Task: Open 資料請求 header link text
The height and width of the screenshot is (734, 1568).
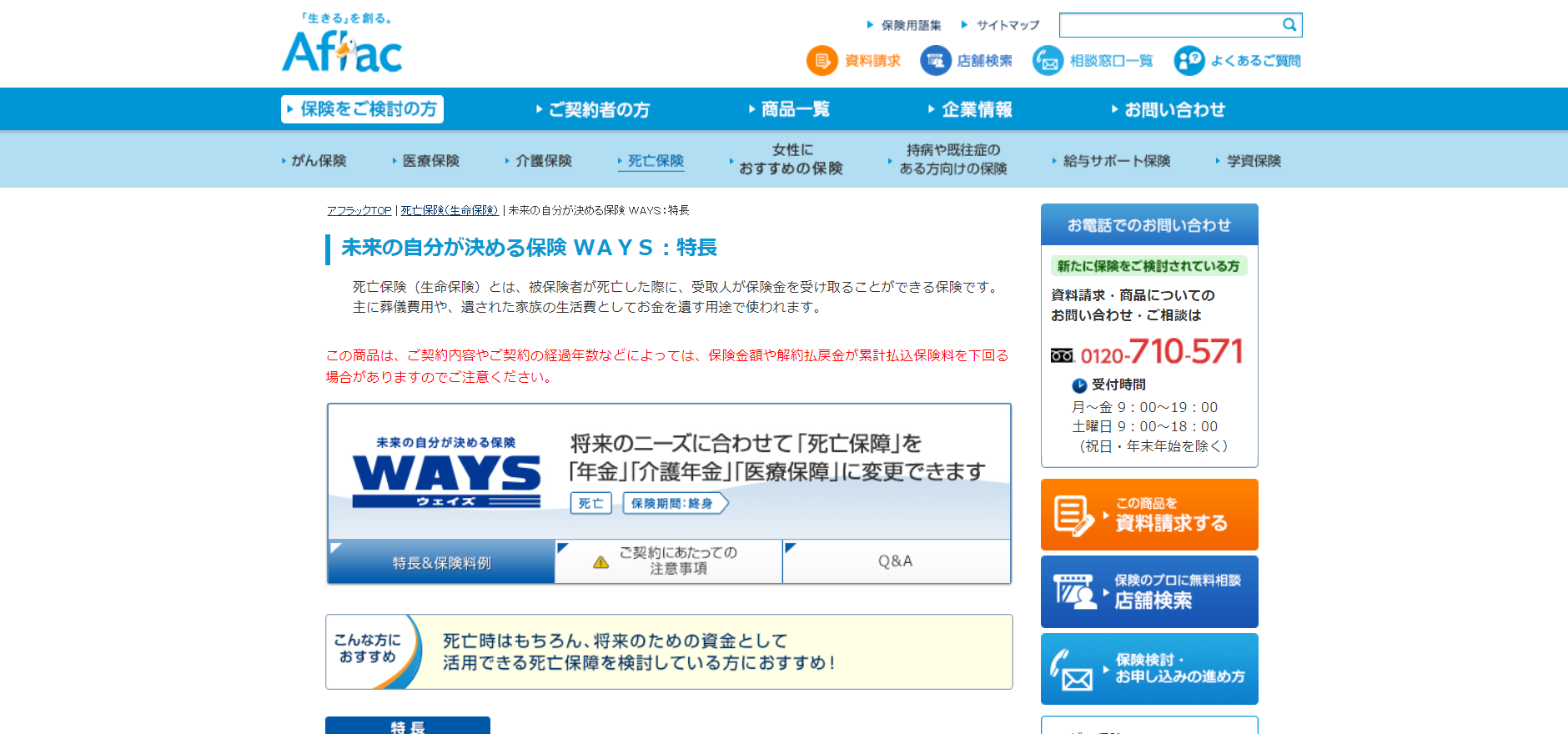Action: coord(872,61)
